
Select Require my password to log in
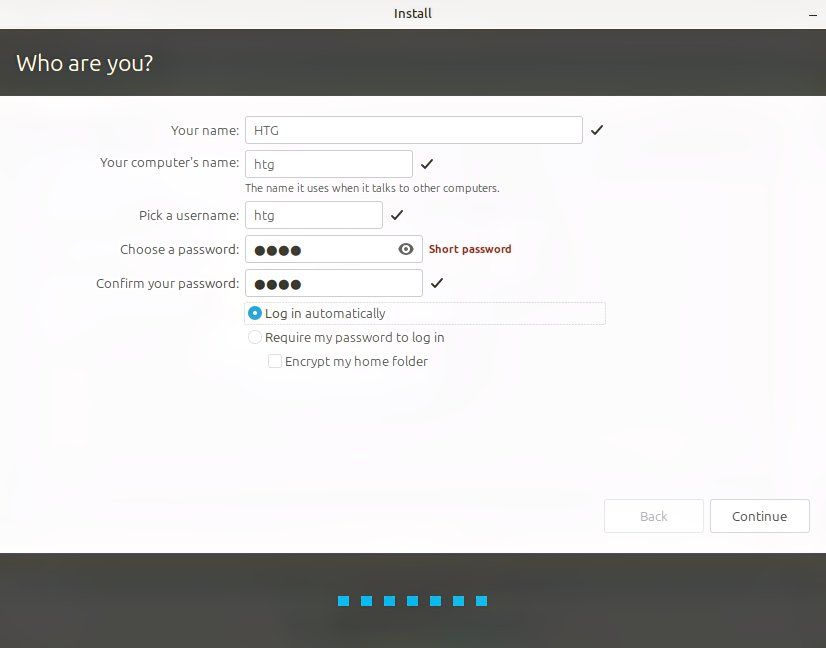pyautogui.click(x=255, y=337)
